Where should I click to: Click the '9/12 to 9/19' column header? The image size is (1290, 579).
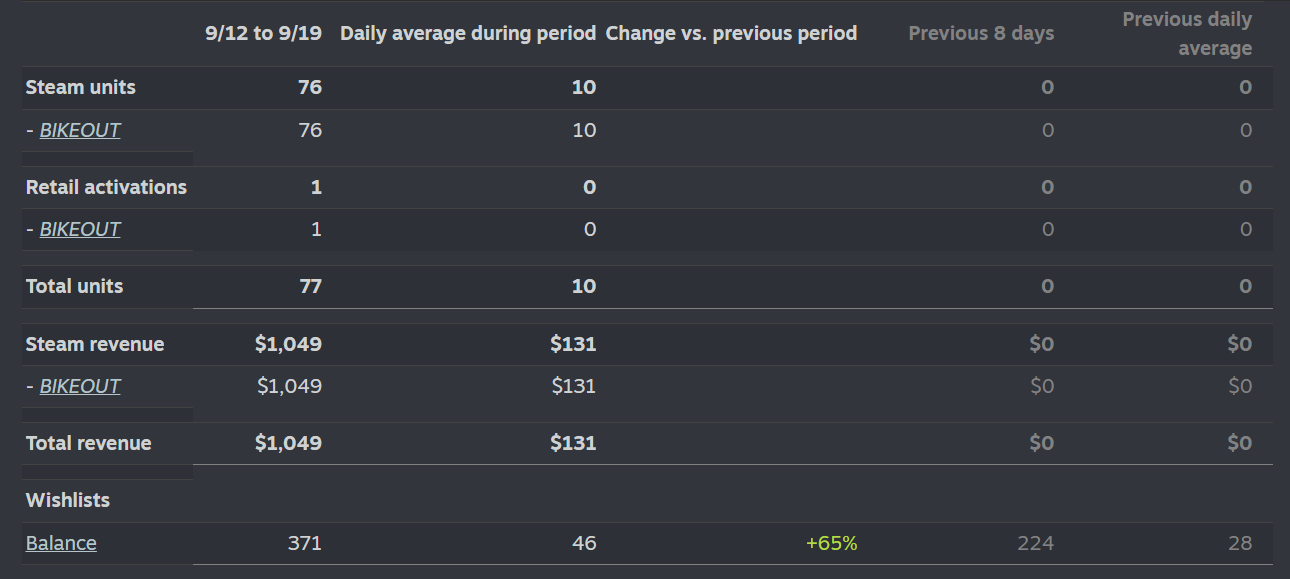(x=263, y=33)
